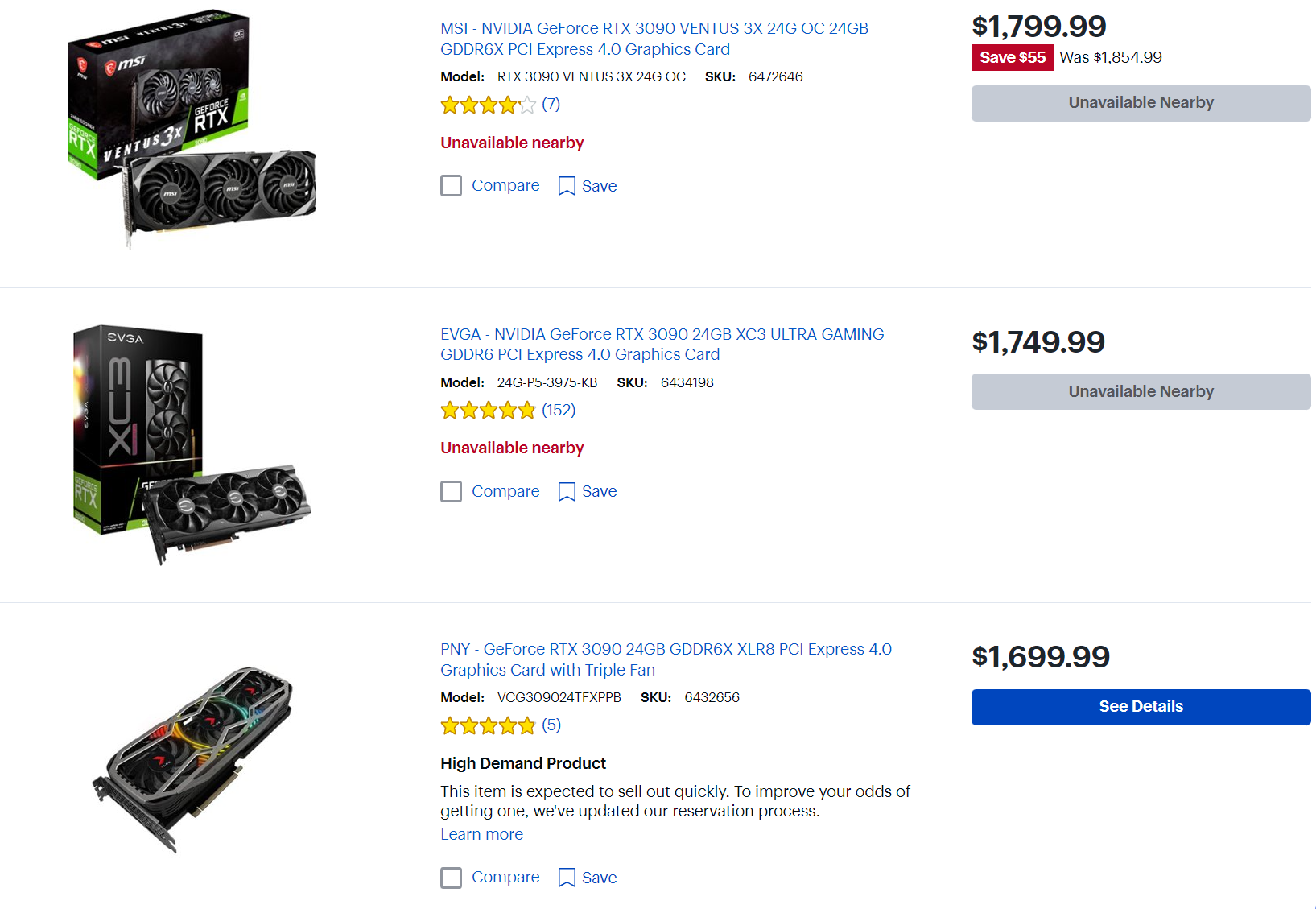This screenshot has width=1316, height=909.
Task: Click Learn more about reservation process
Action: [x=481, y=835]
